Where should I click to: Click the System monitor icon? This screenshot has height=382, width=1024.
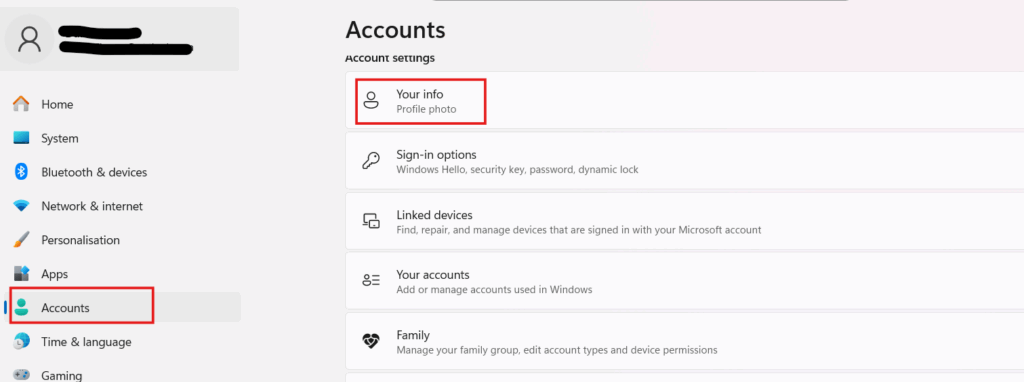tap(22, 138)
